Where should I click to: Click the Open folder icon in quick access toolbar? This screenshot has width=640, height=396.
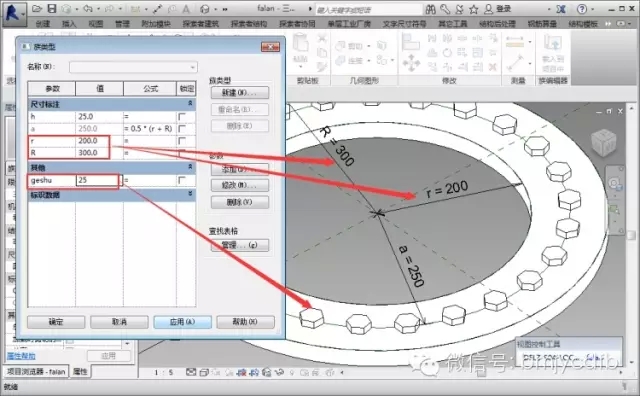point(37,9)
